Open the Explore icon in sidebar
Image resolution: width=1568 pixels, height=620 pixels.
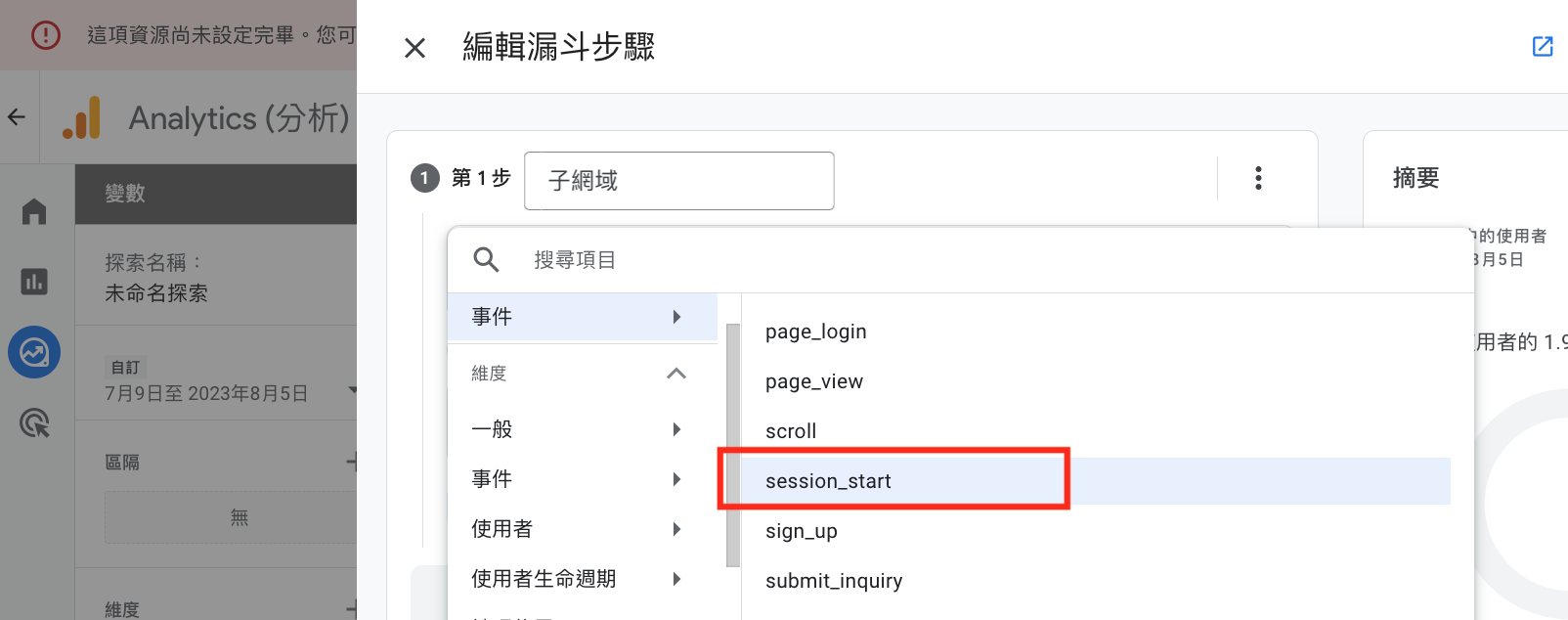coord(34,352)
